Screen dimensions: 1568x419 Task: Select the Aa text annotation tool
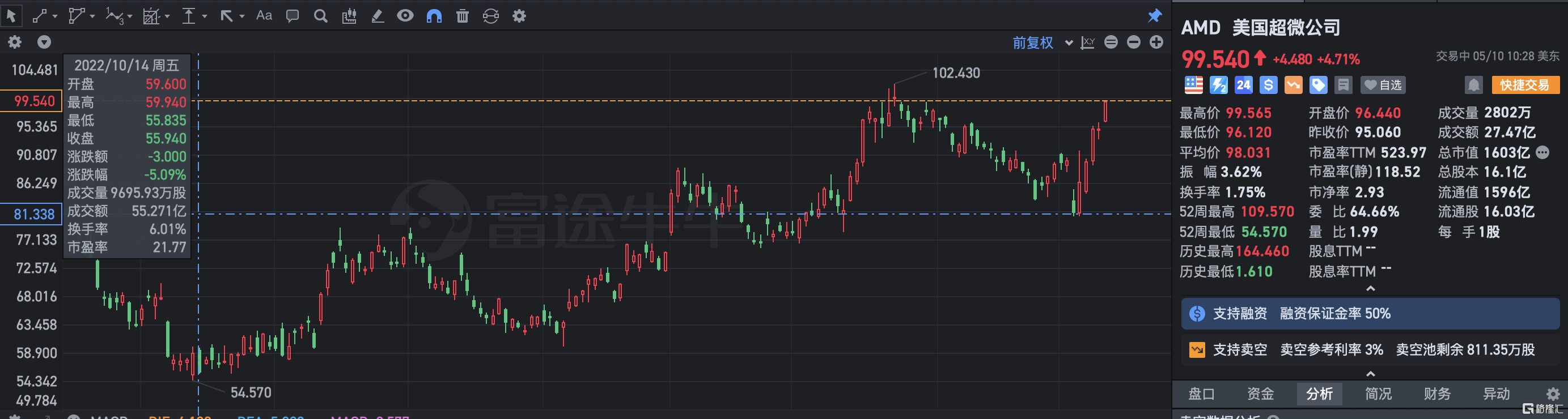point(264,16)
